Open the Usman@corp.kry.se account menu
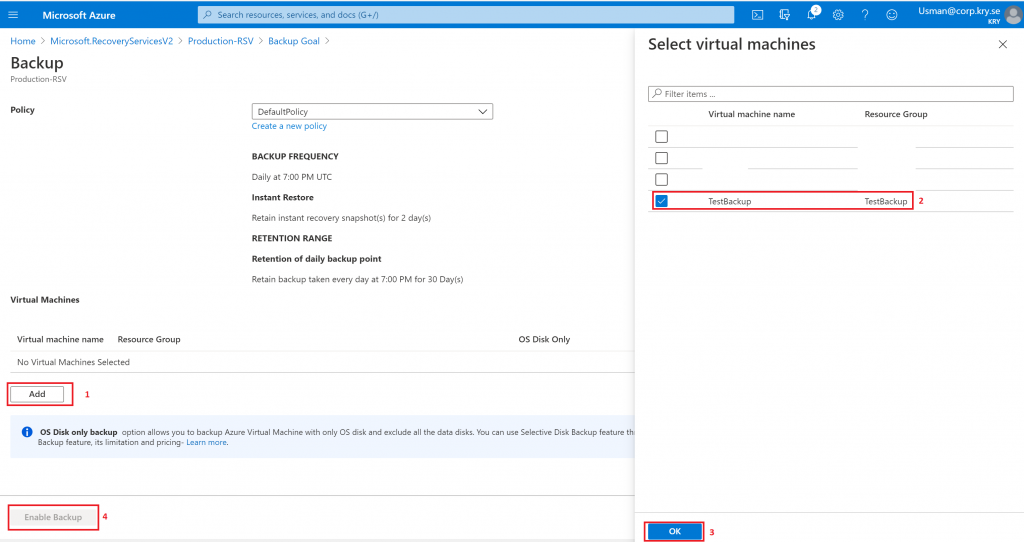1024x542 pixels. click(969, 14)
